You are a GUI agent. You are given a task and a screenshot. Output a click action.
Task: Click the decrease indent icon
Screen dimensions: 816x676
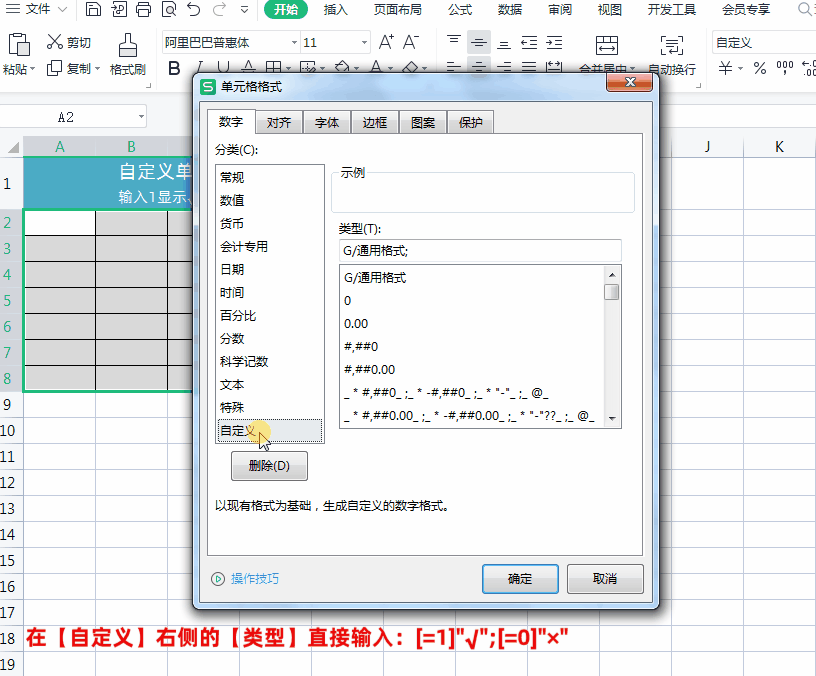point(529,42)
